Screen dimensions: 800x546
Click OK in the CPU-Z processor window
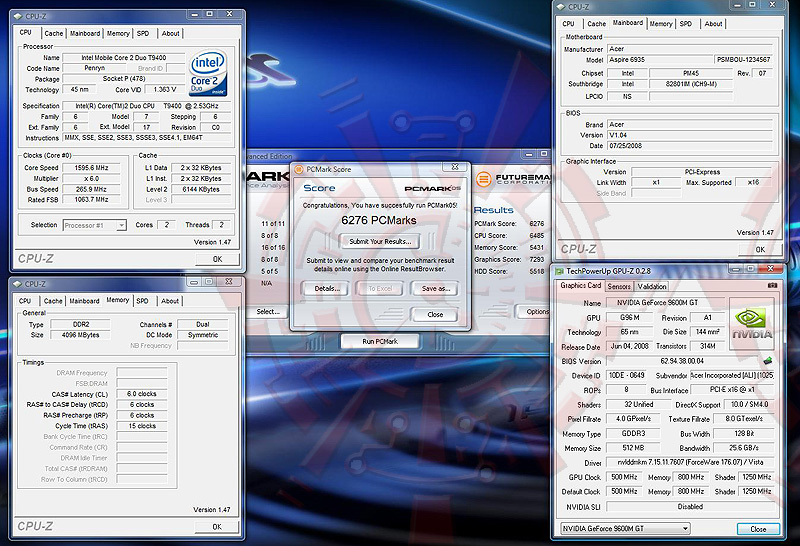coord(217,259)
